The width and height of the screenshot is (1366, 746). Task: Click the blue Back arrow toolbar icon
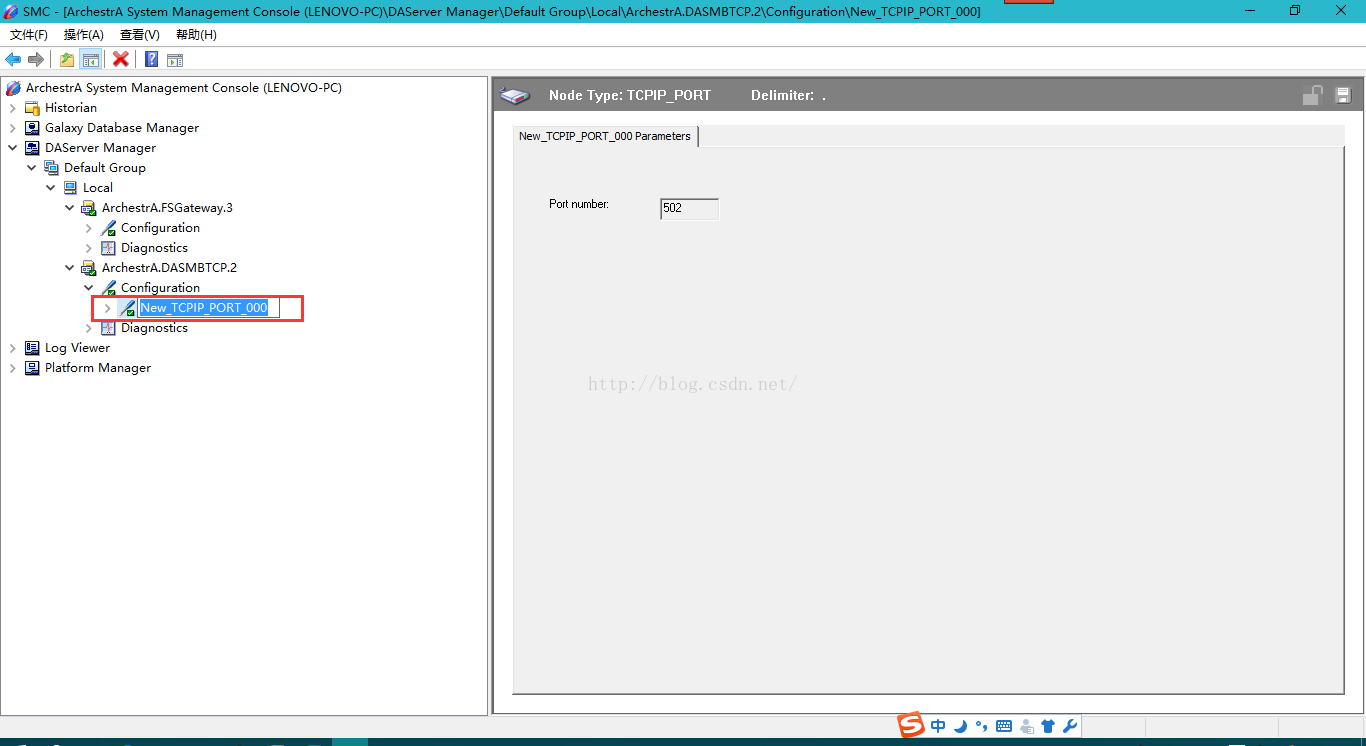[x=13, y=60]
